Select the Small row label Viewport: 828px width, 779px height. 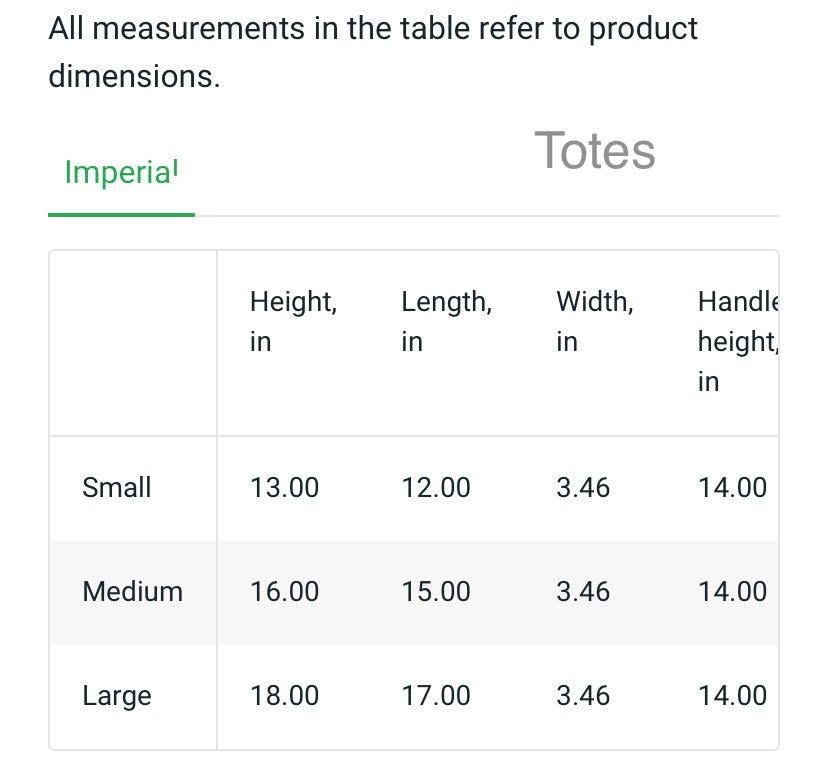click(117, 487)
